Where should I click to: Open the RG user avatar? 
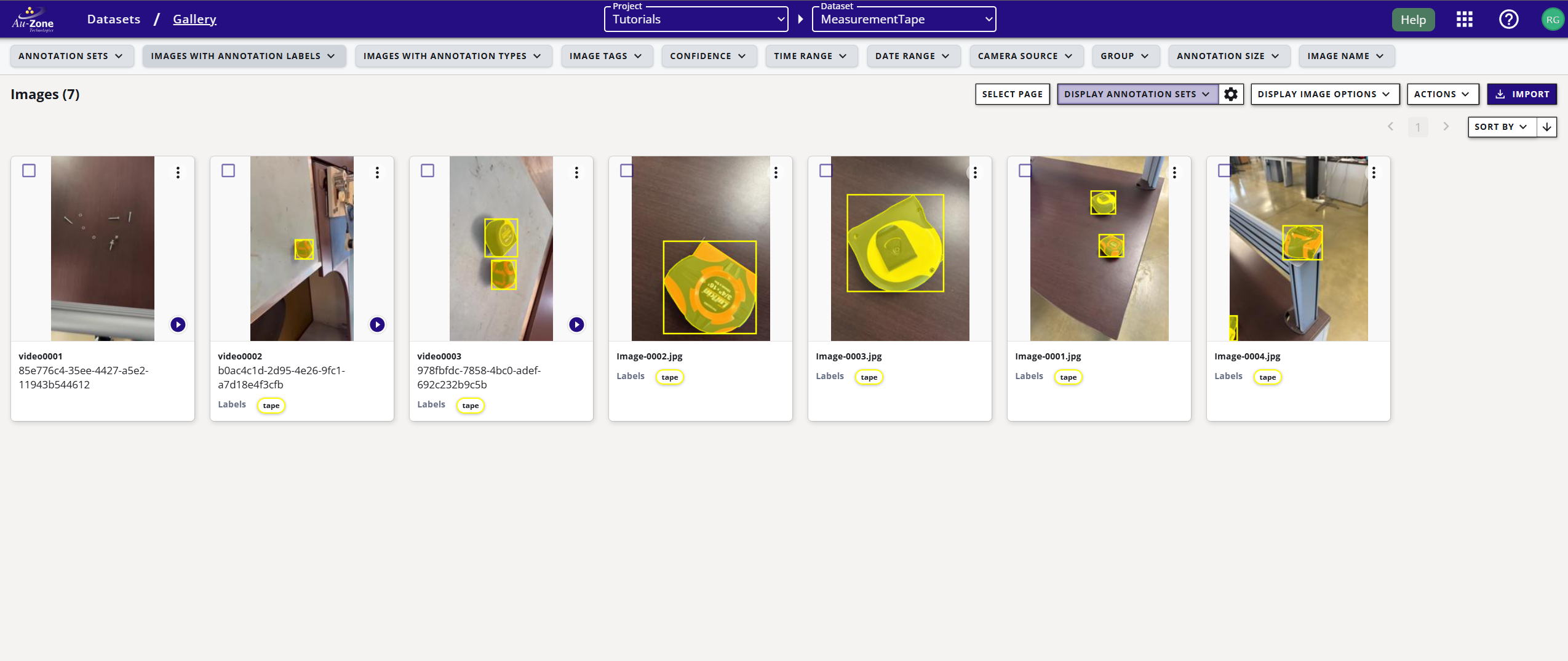coord(1552,20)
